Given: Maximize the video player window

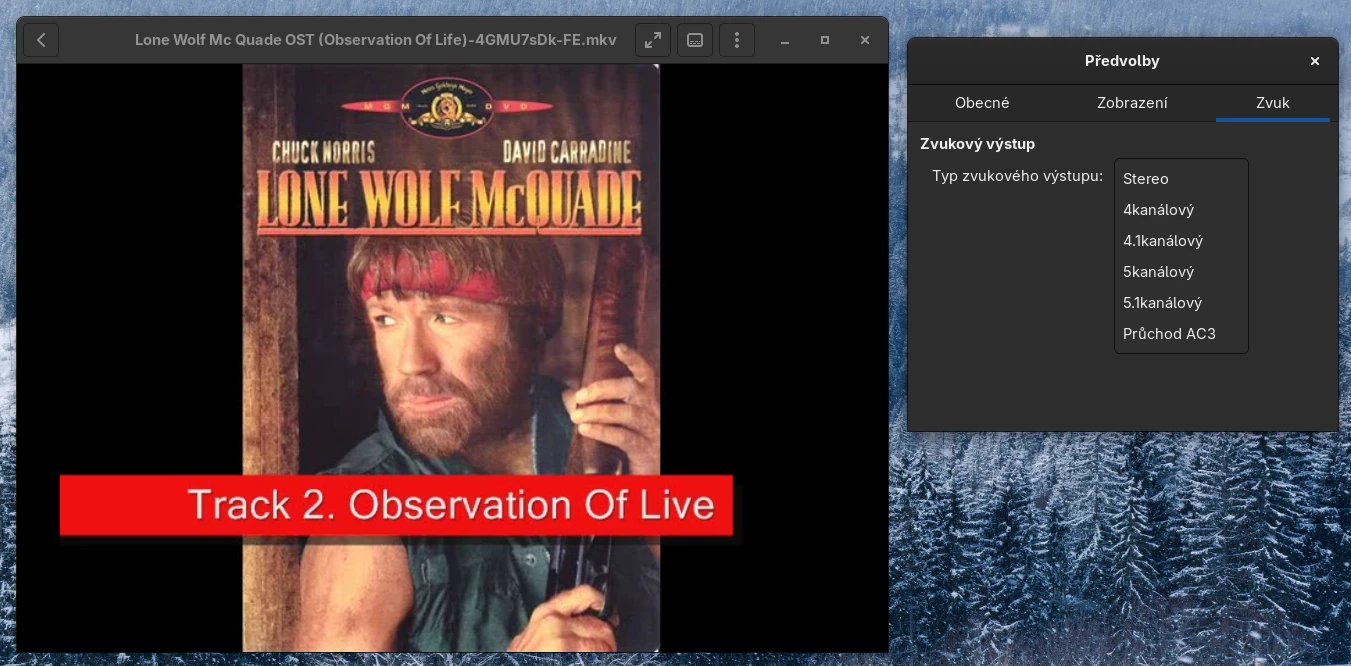Looking at the screenshot, I should click(825, 40).
